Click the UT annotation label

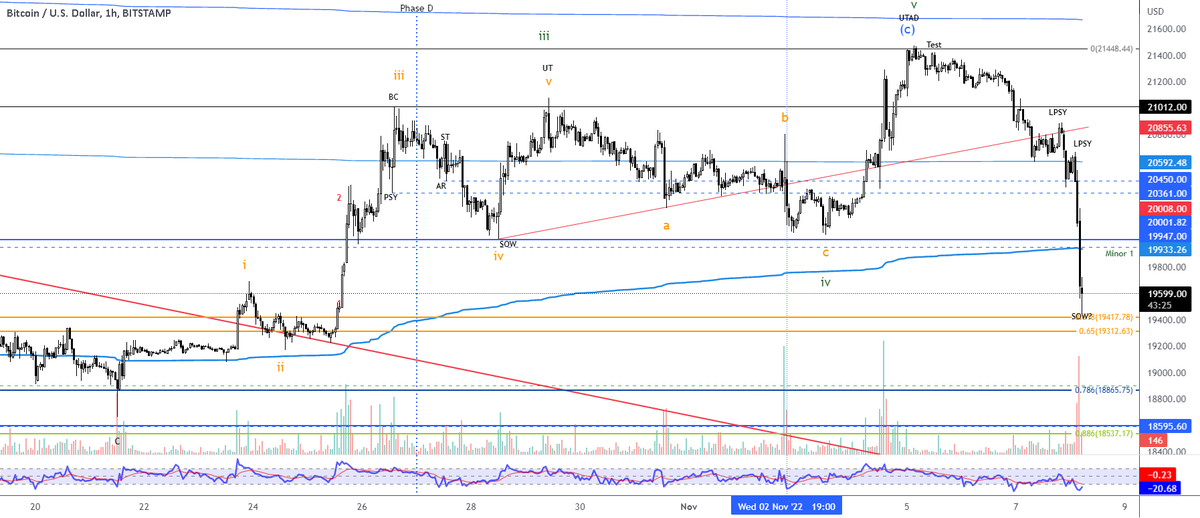point(547,68)
